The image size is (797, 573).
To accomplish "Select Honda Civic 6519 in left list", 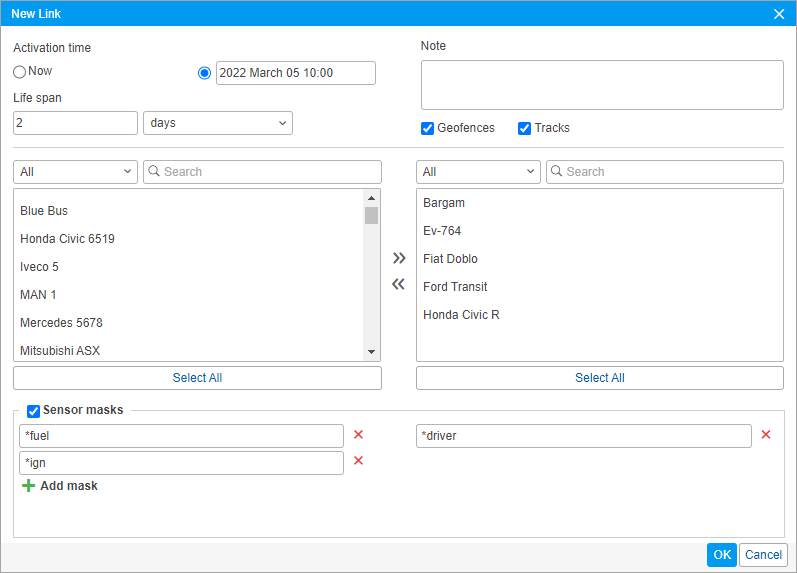I will coord(67,239).
